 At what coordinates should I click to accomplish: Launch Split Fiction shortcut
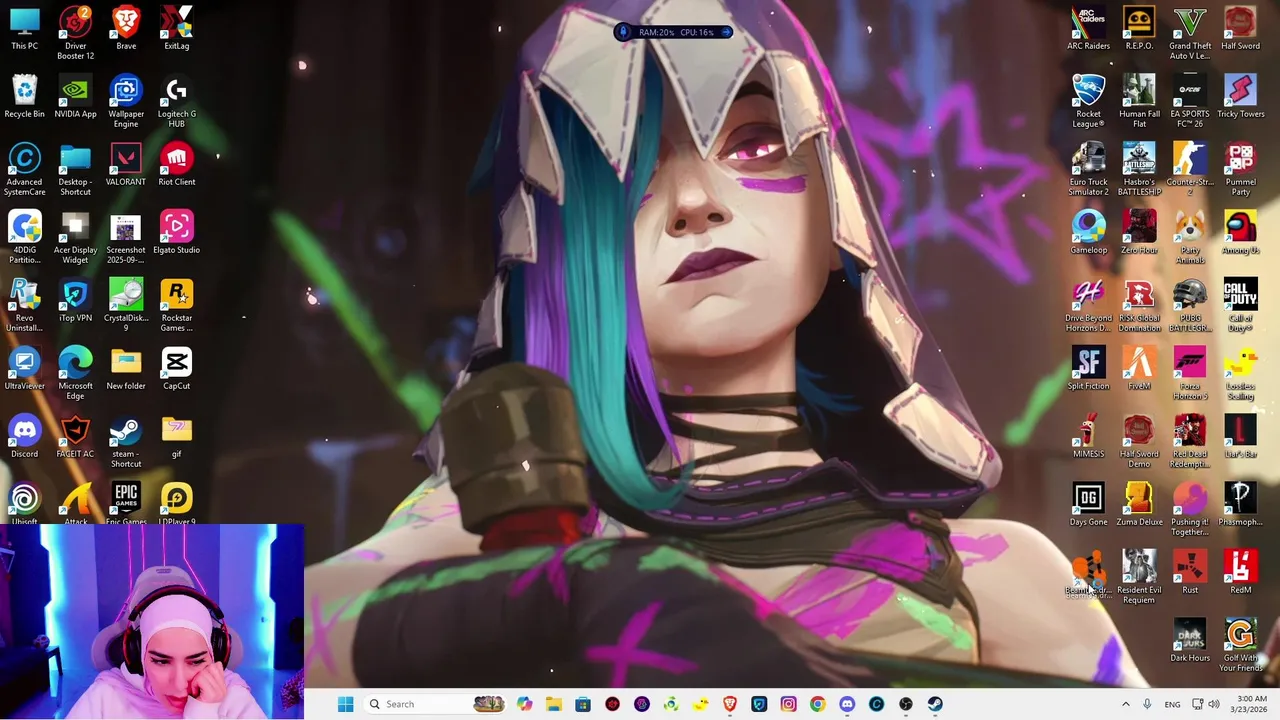tap(1088, 369)
